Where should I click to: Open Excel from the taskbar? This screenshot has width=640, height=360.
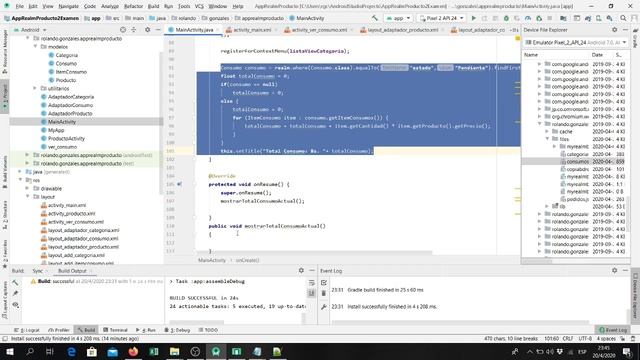pos(154,351)
